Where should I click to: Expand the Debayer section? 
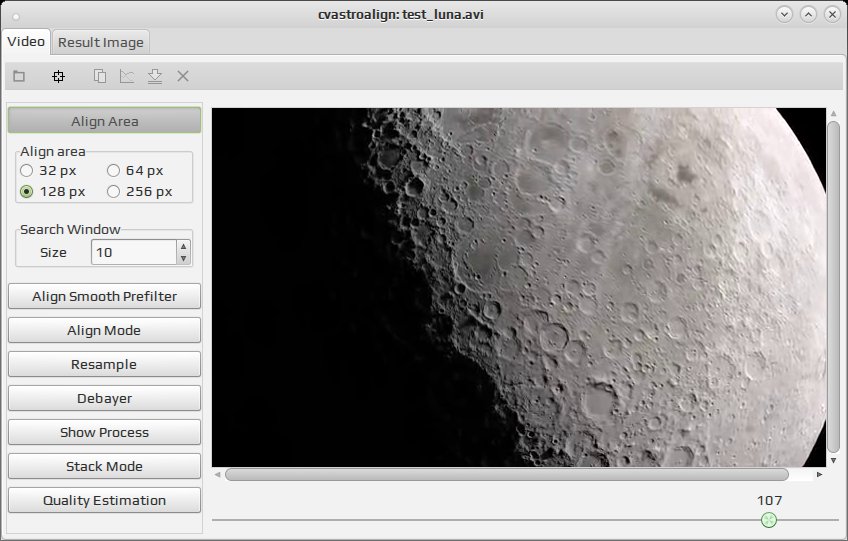[x=104, y=399]
